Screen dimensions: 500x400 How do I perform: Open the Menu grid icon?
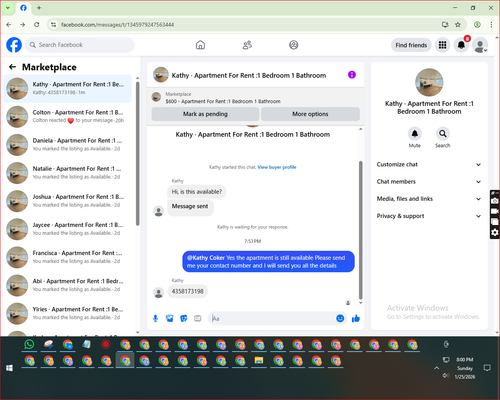point(442,45)
